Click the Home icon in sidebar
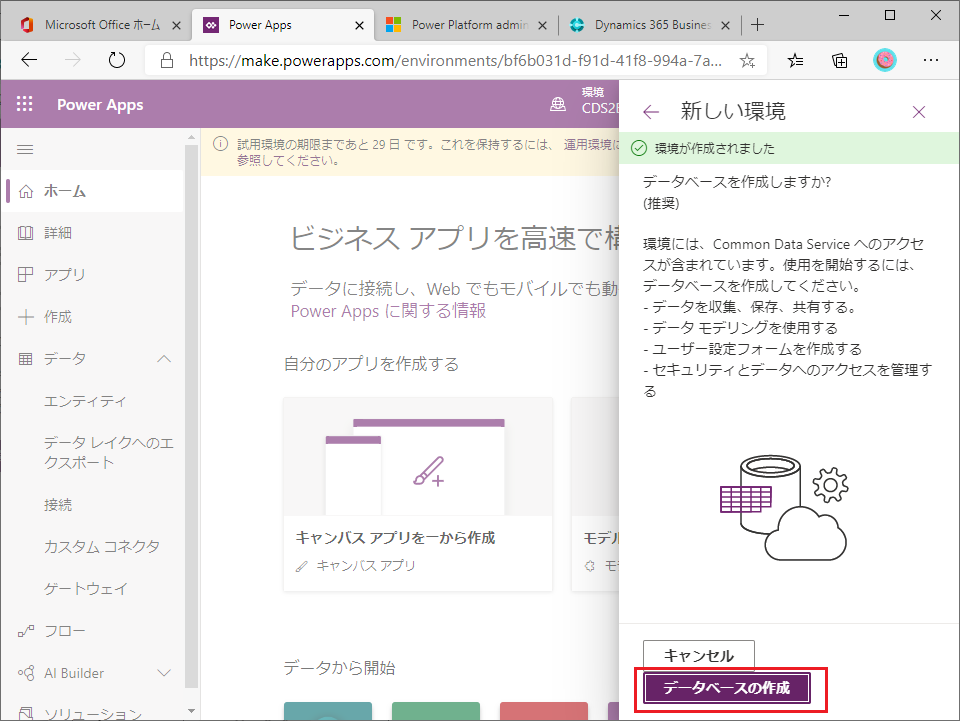 pos(26,192)
